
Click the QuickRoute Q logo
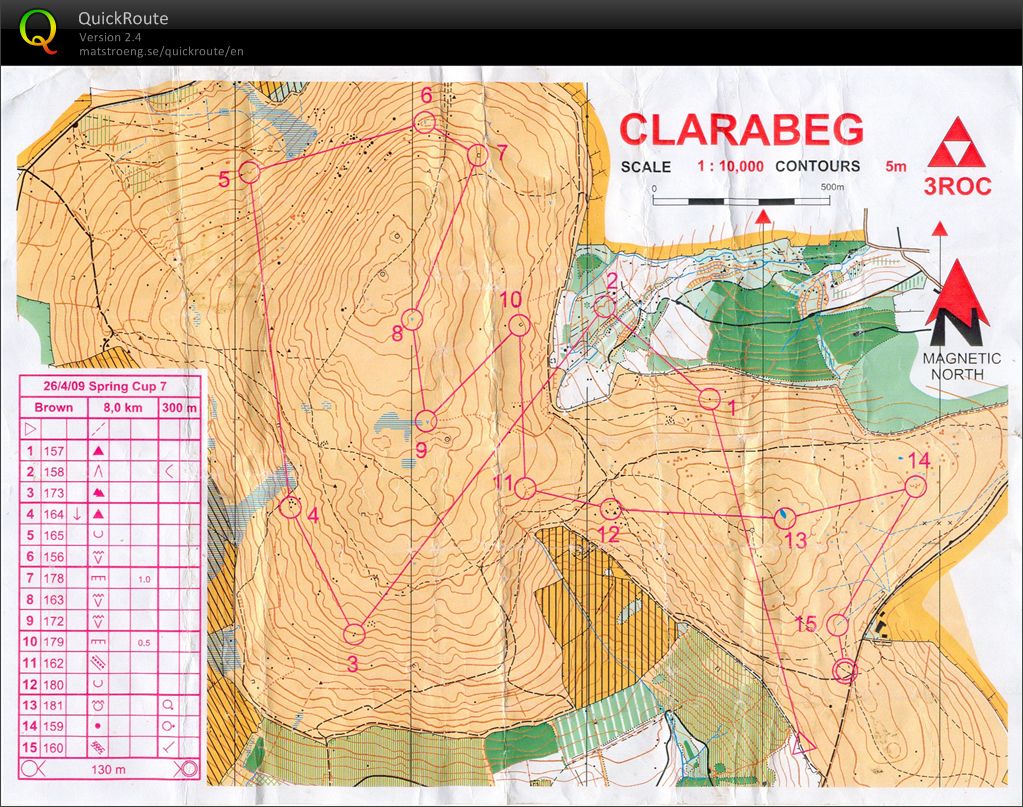(38, 31)
